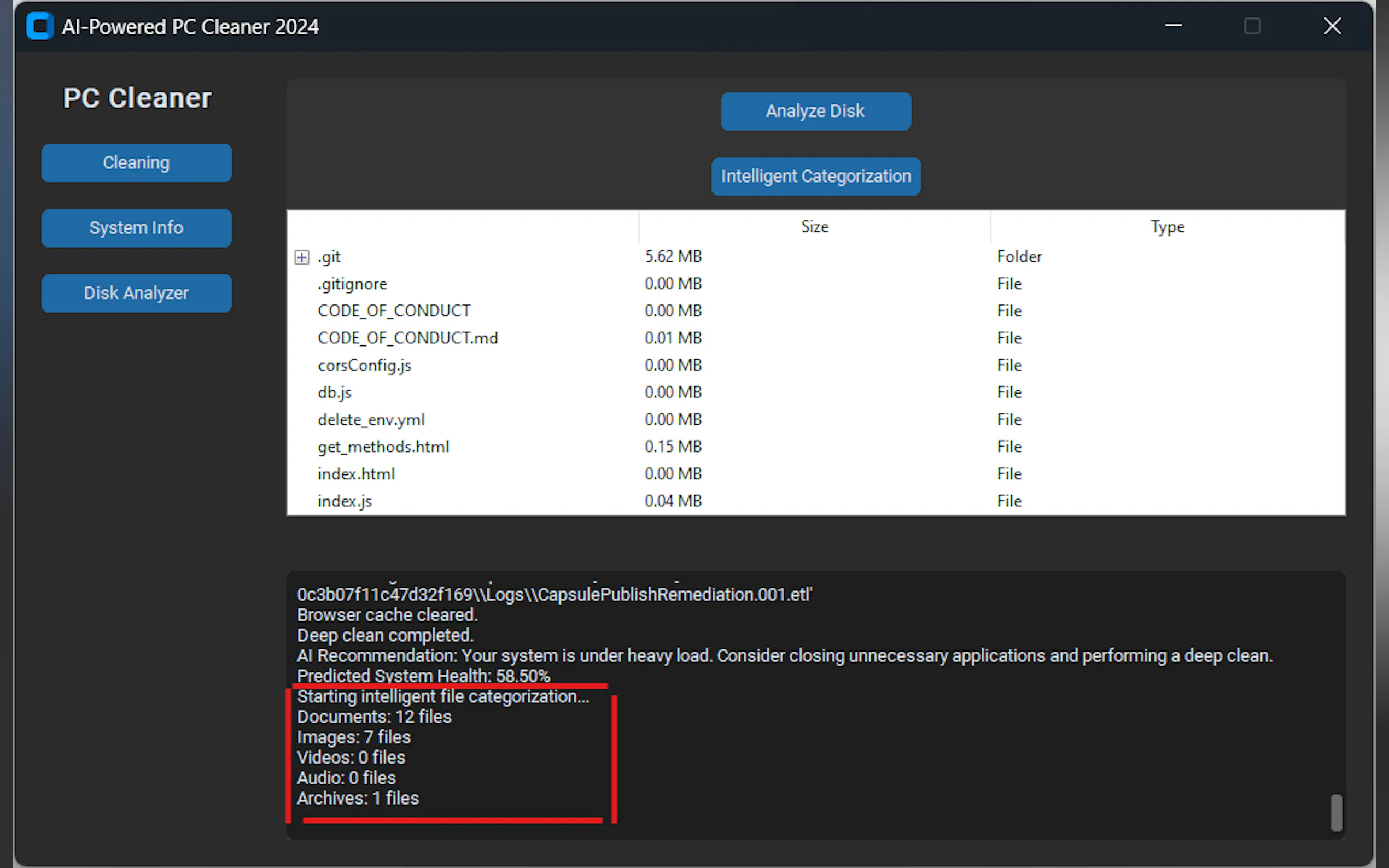Viewport: 1389px width, 868px height.
Task: Click the Type column header
Action: [1167, 227]
